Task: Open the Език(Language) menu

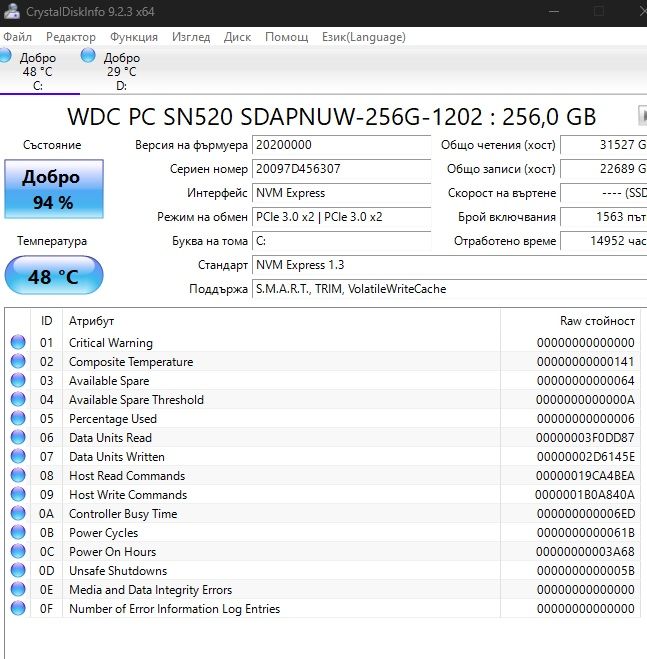Action: [x=364, y=37]
